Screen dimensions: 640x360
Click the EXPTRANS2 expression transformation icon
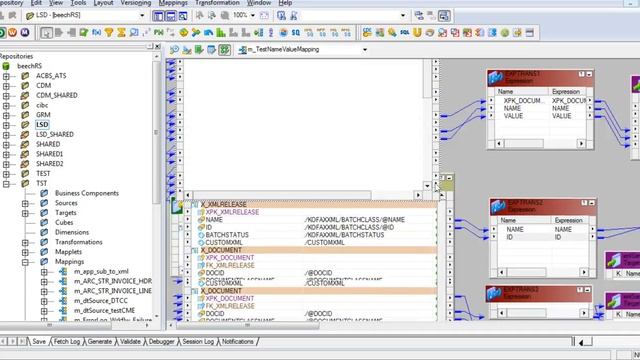pyautogui.click(x=498, y=207)
